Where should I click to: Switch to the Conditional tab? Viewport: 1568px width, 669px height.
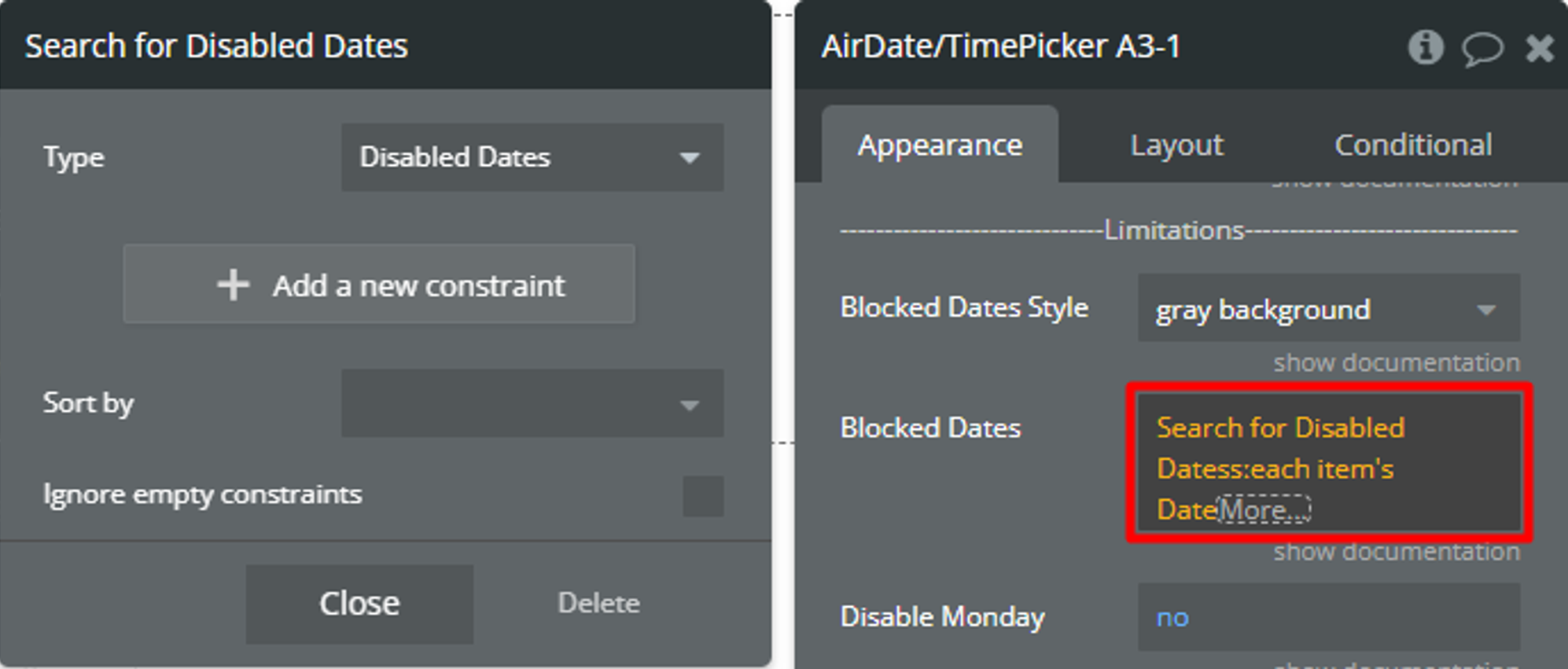tap(1413, 145)
